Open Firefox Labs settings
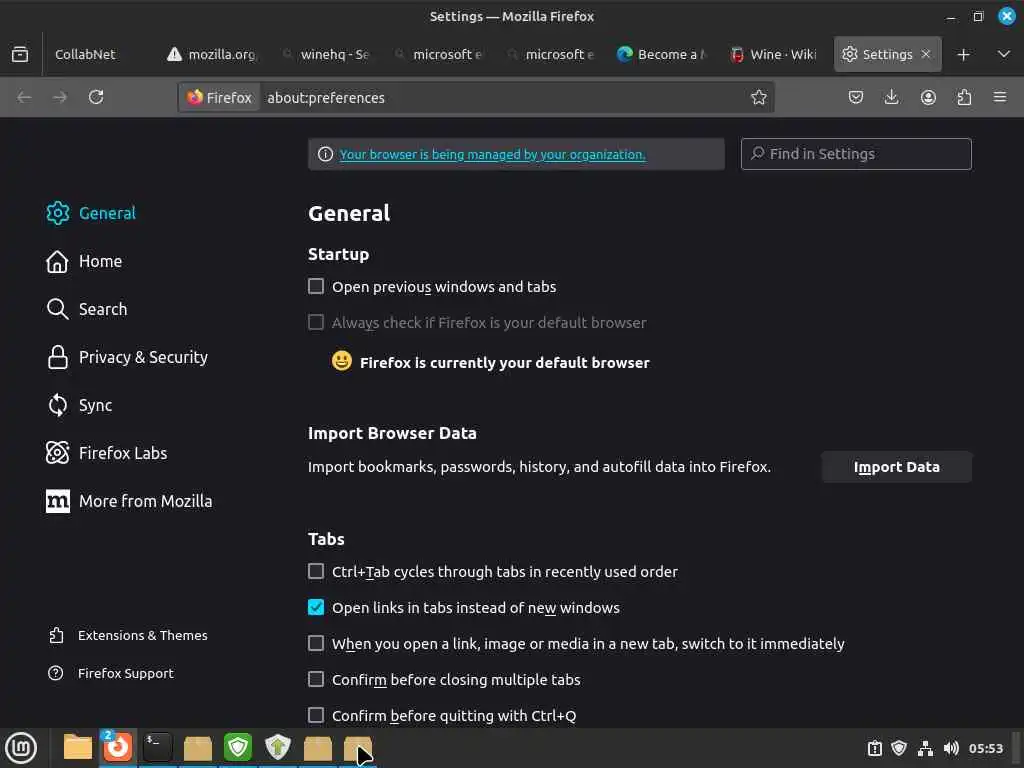 [x=106, y=453]
